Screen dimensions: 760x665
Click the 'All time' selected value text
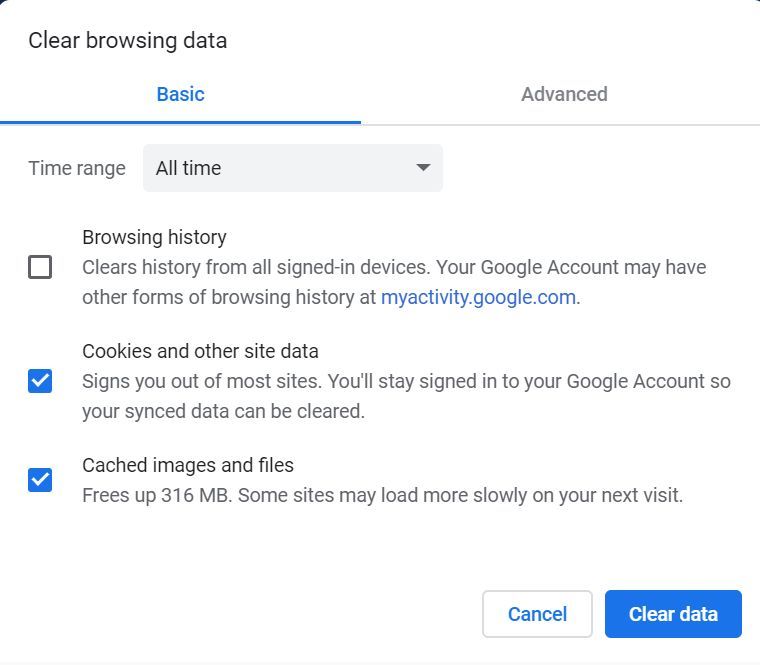pyautogui.click(x=188, y=168)
